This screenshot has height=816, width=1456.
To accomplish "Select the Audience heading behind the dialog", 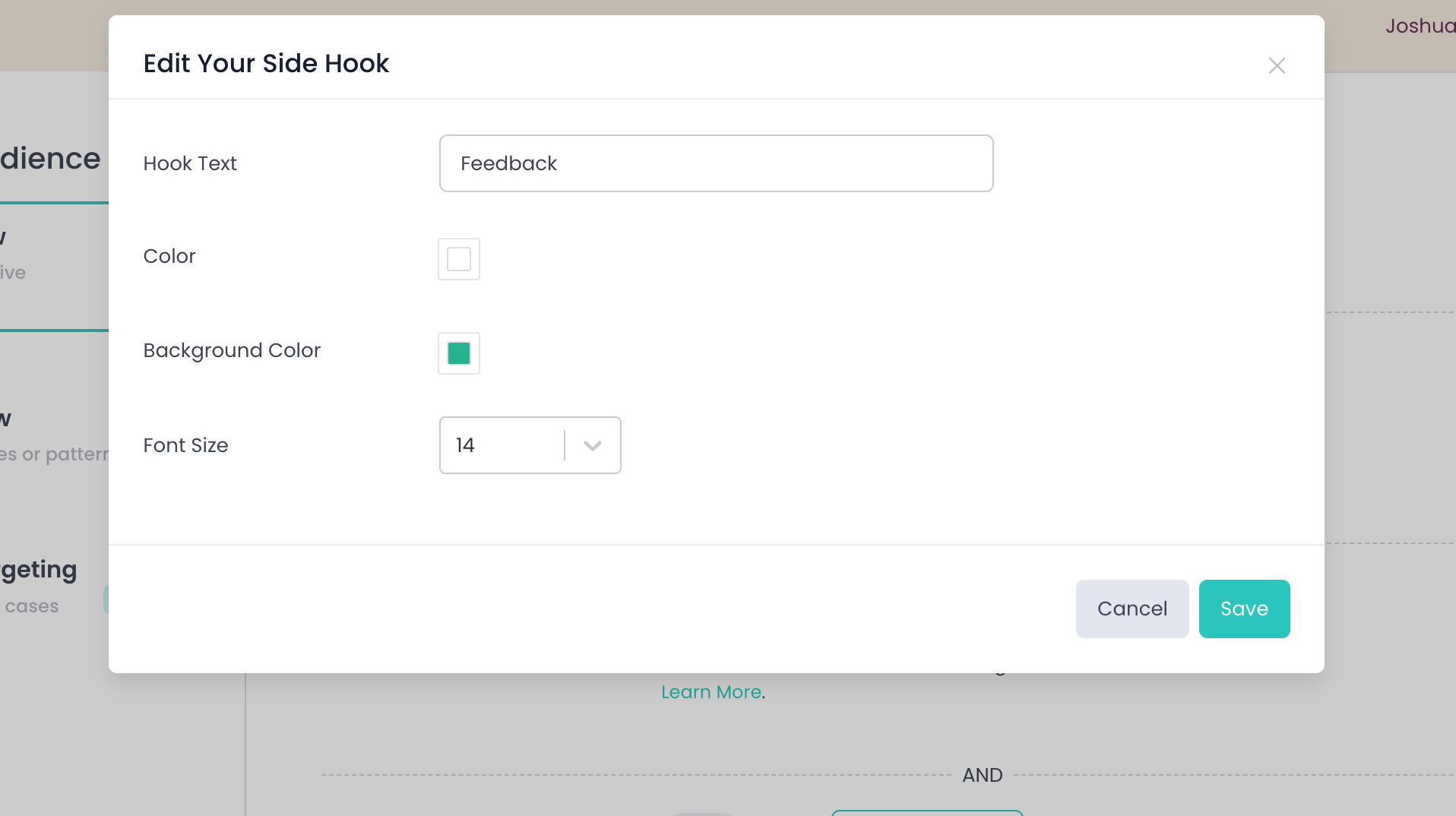I will tap(50, 159).
